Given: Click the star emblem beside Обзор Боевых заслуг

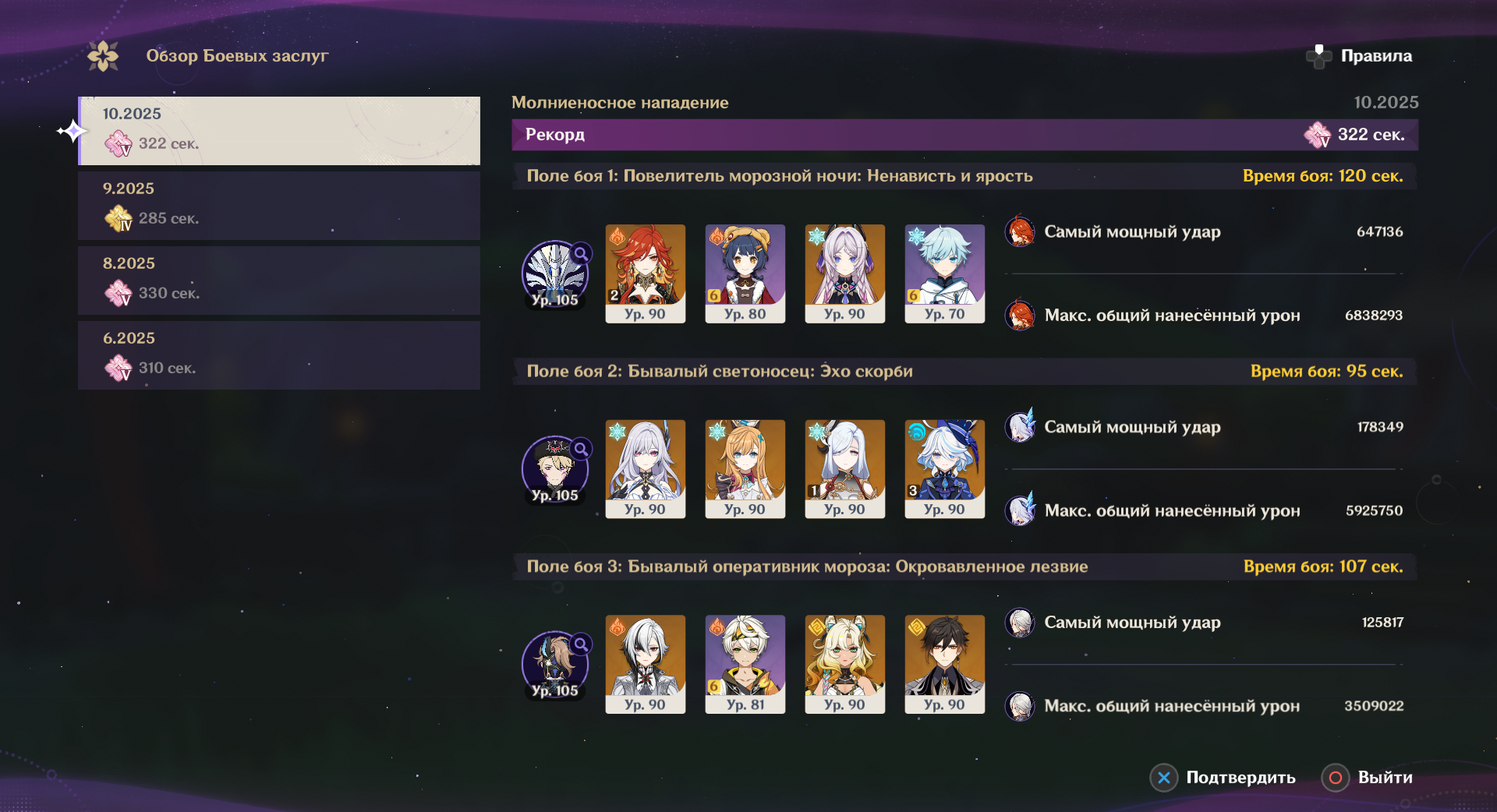Looking at the screenshot, I should [103, 56].
